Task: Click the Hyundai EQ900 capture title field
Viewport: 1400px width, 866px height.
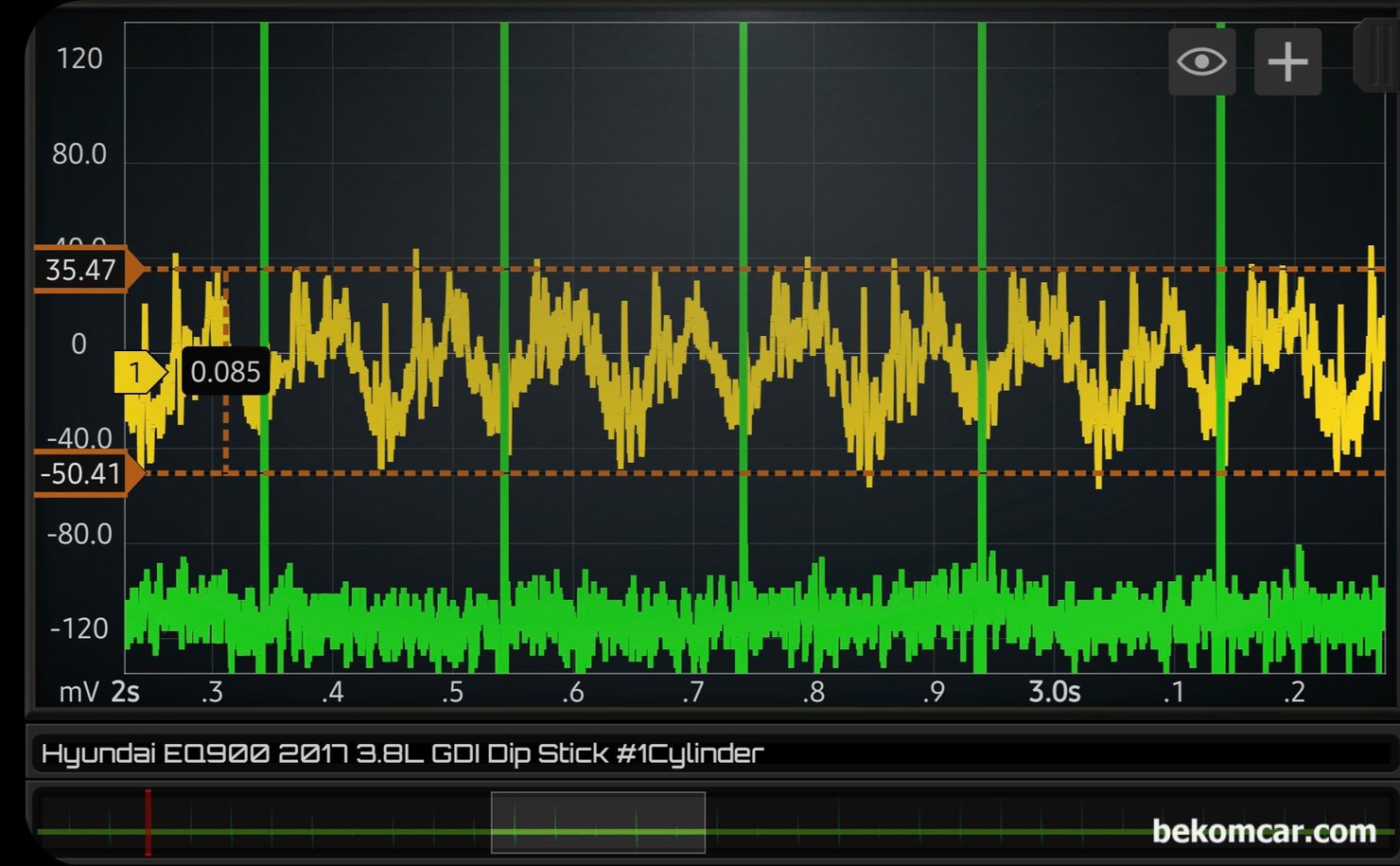Action: pyautogui.click(x=402, y=753)
